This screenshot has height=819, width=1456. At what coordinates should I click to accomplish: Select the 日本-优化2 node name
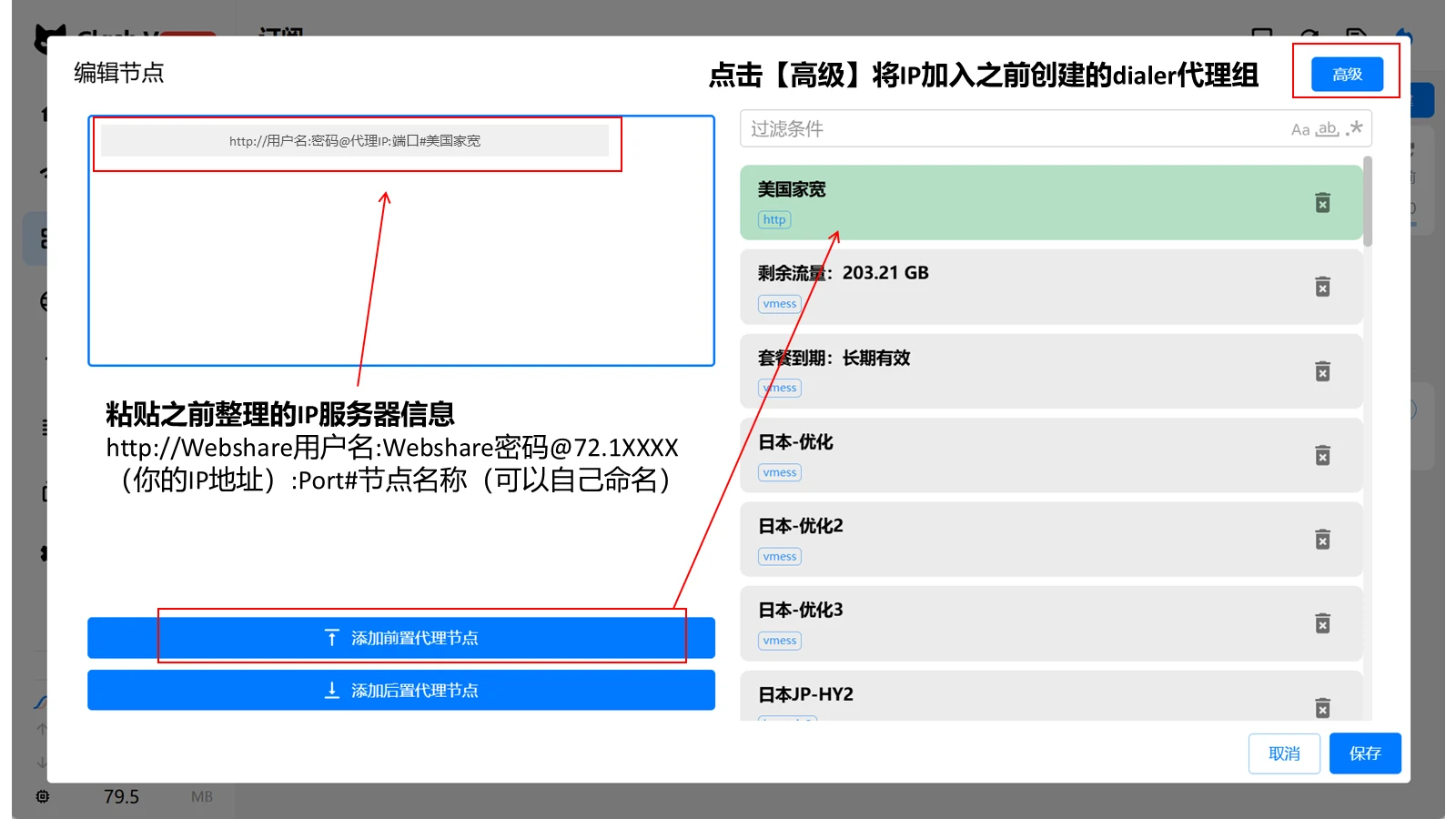(x=801, y=526)
